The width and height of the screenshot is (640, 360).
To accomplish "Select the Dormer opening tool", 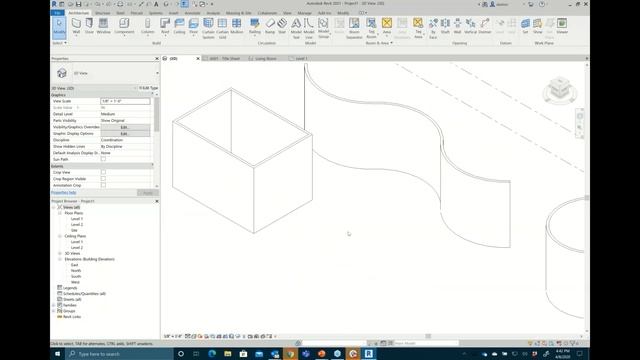I will (x=484, y=26).
